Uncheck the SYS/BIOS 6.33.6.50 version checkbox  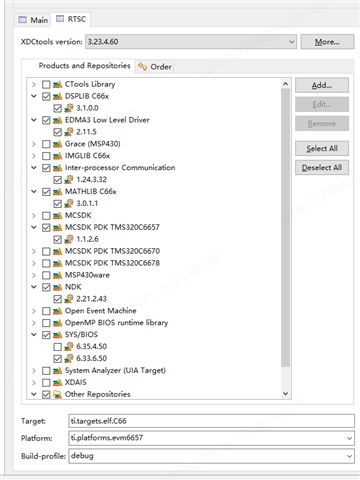[58, 359]
